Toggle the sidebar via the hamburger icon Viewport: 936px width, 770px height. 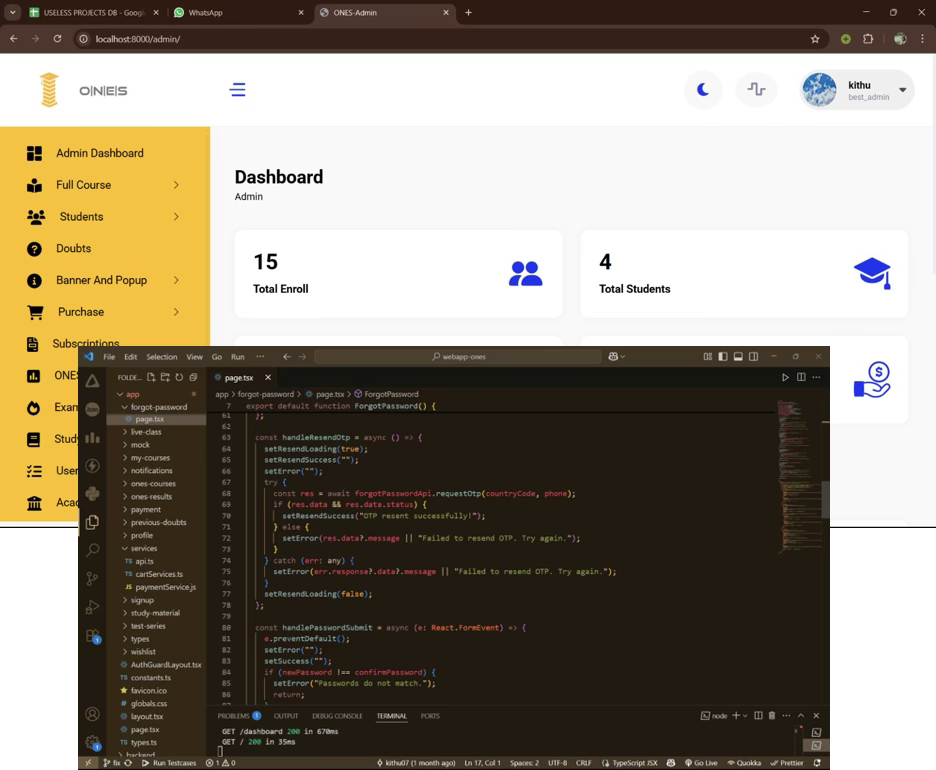(237, 90)
